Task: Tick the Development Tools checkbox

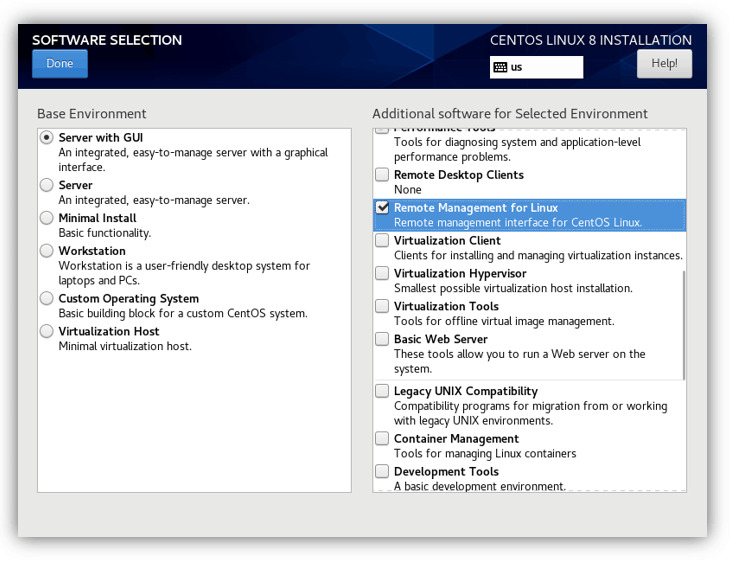Action: (x=382, y=471)
